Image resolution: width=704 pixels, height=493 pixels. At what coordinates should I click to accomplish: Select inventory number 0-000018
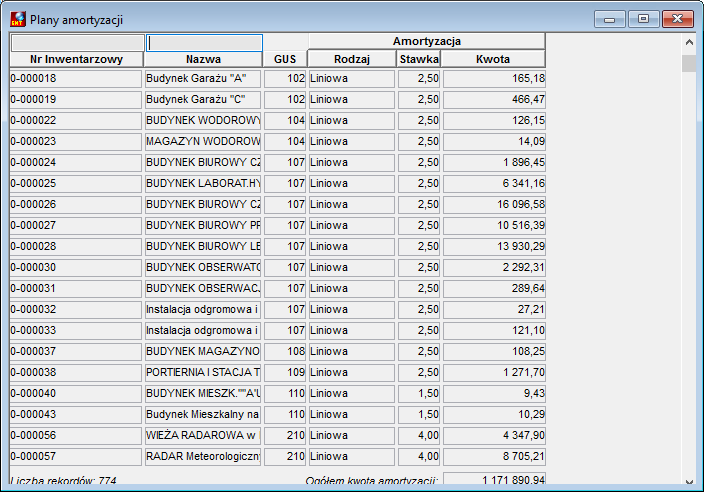click(x=76, y=79)
